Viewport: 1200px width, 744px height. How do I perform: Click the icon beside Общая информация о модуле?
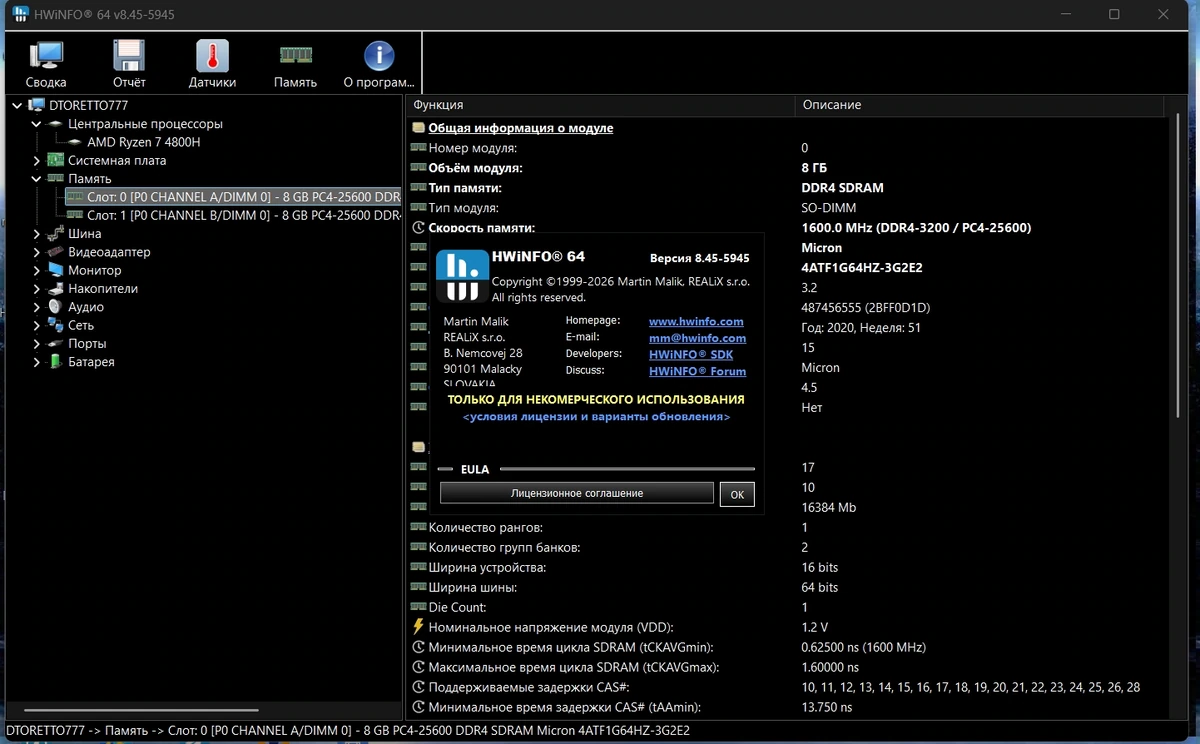(x=419, y=128)
